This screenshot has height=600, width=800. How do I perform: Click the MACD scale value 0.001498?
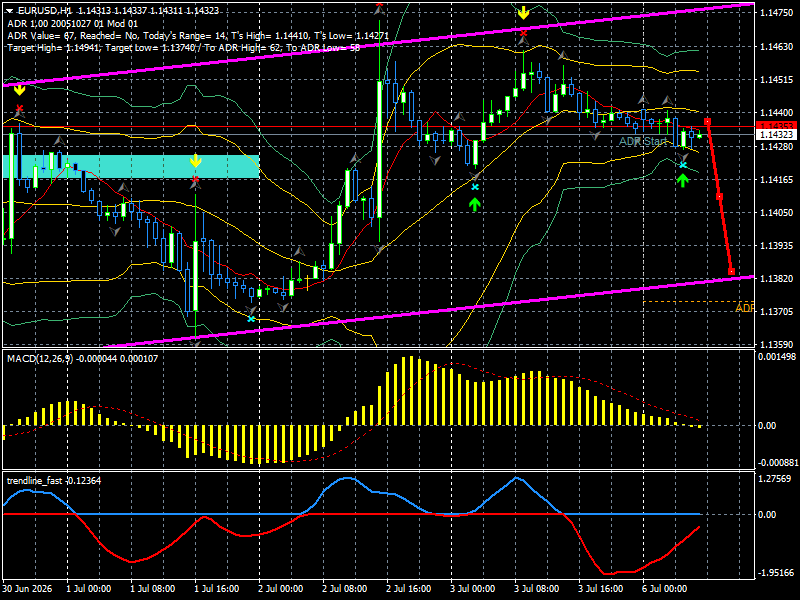tap(777, 357)
